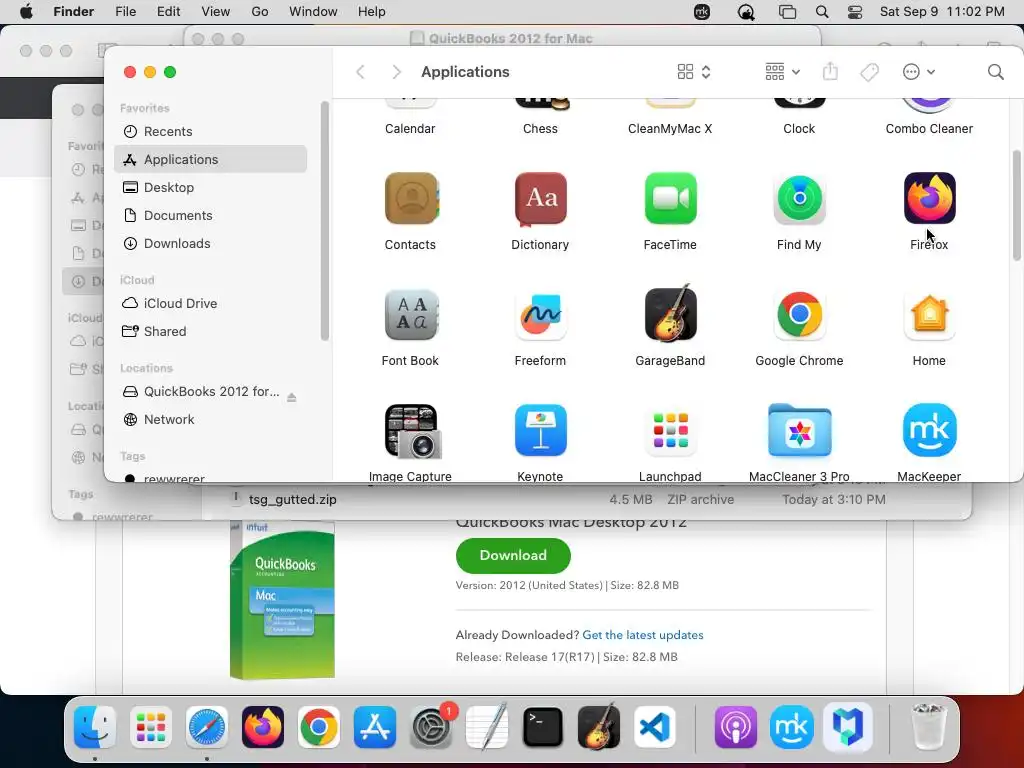Open the More actions ellipsis dropdown
Image resolution: width=1024 pixels, height=768 pixels.
click(x=918, y=72)
